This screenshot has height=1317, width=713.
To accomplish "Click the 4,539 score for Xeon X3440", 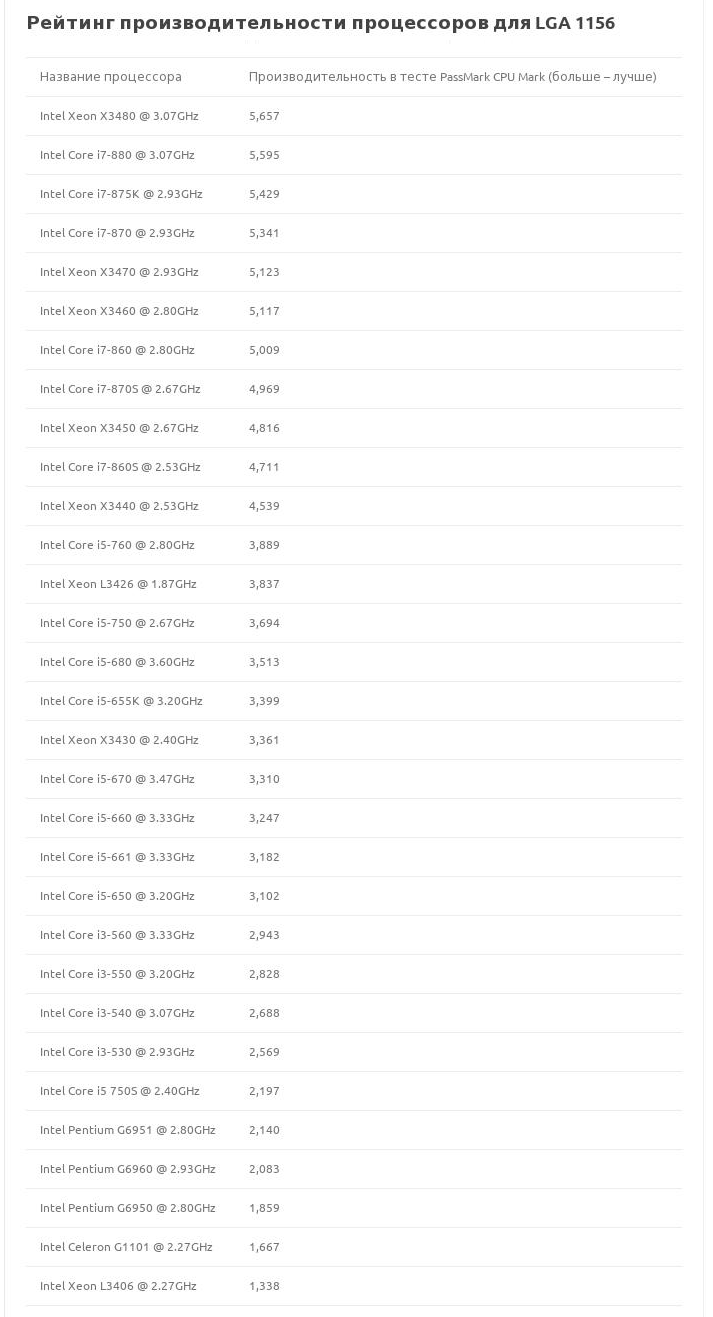I will tap(264, 506).
